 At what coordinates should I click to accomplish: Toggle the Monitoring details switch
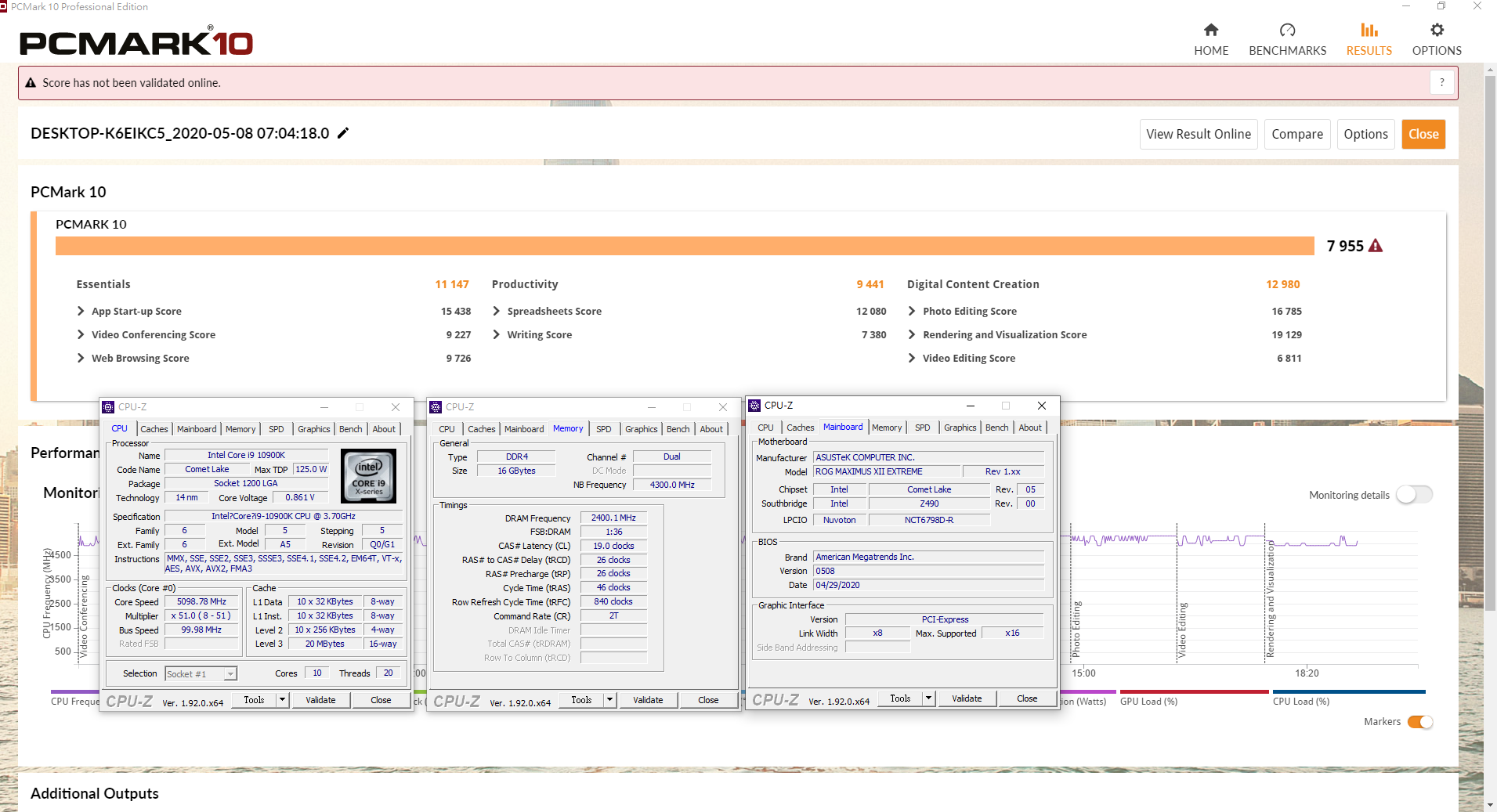tap(1415, 495)
